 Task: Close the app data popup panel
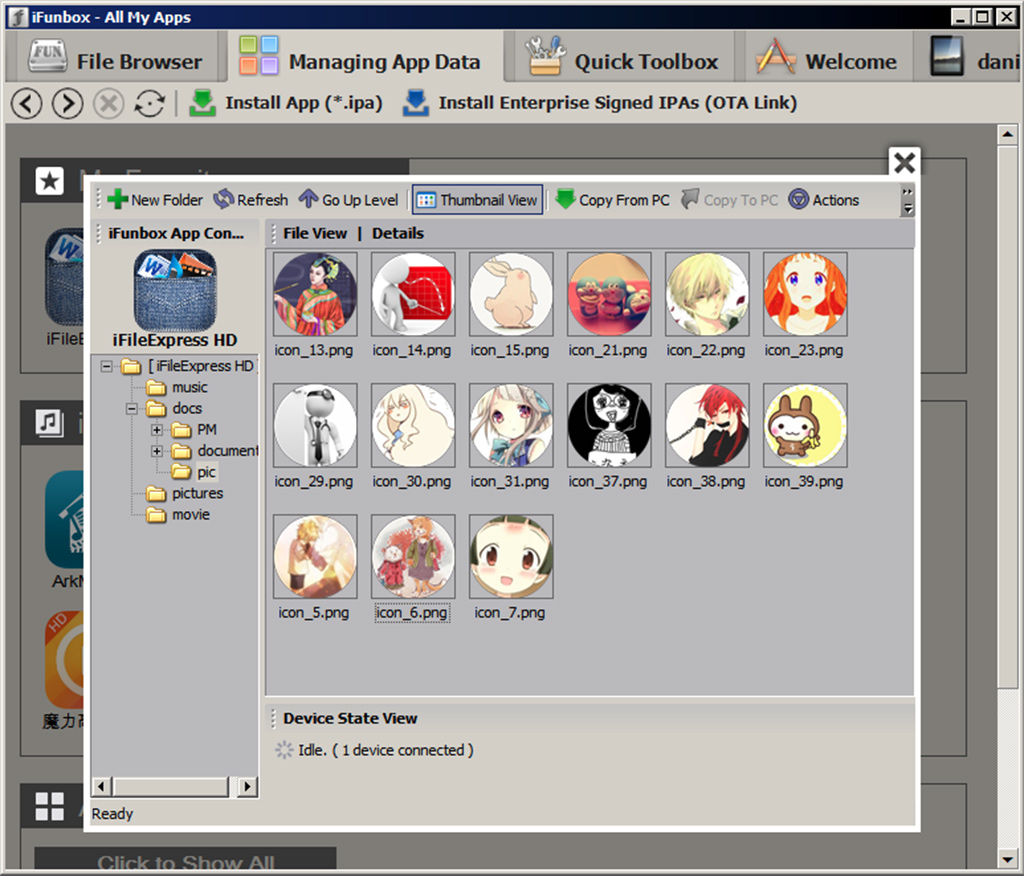click(x=904, y=163)
